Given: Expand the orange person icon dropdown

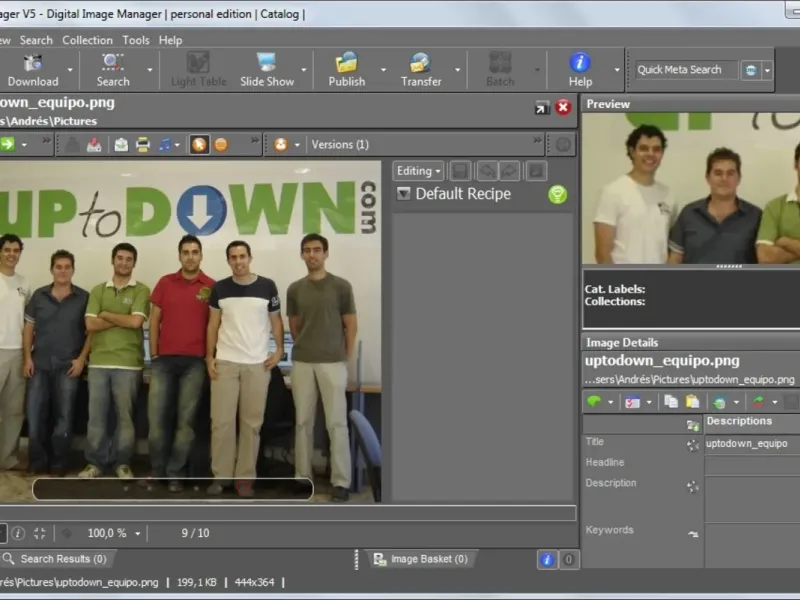Looking at the screenshot, I should coord(297,145).
